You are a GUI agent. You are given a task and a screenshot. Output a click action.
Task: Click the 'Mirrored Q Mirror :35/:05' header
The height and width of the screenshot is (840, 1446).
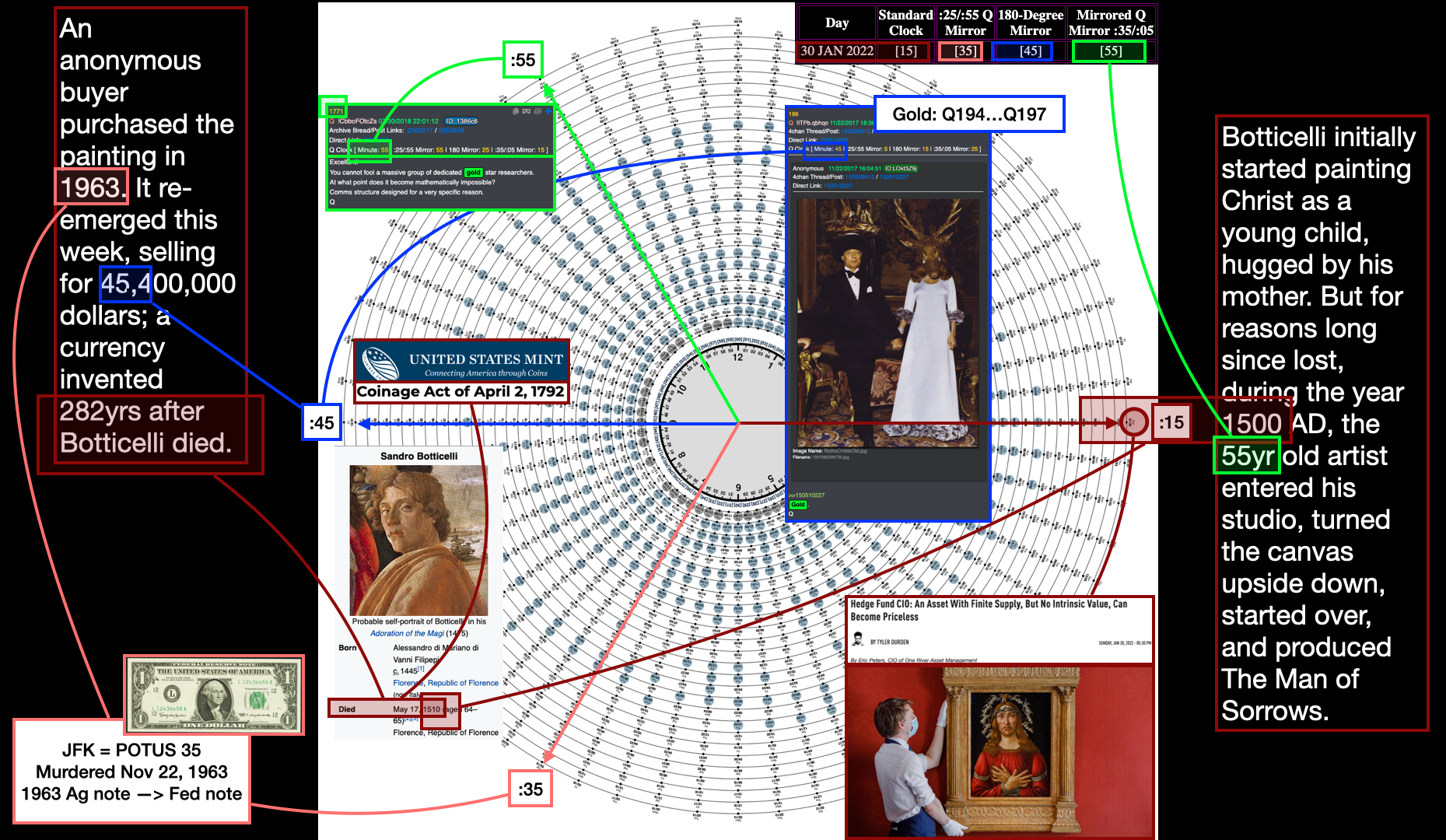[x=1111, y=23]
